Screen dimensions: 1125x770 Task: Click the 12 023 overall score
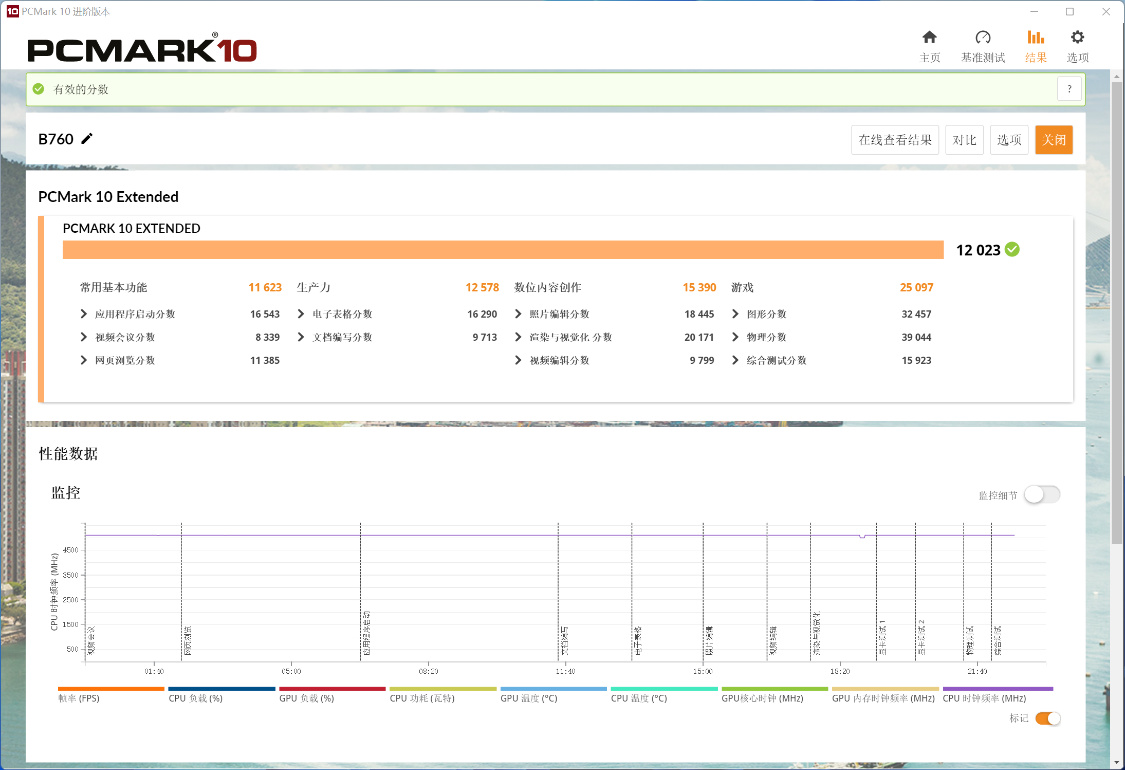(x=978, y=250)
